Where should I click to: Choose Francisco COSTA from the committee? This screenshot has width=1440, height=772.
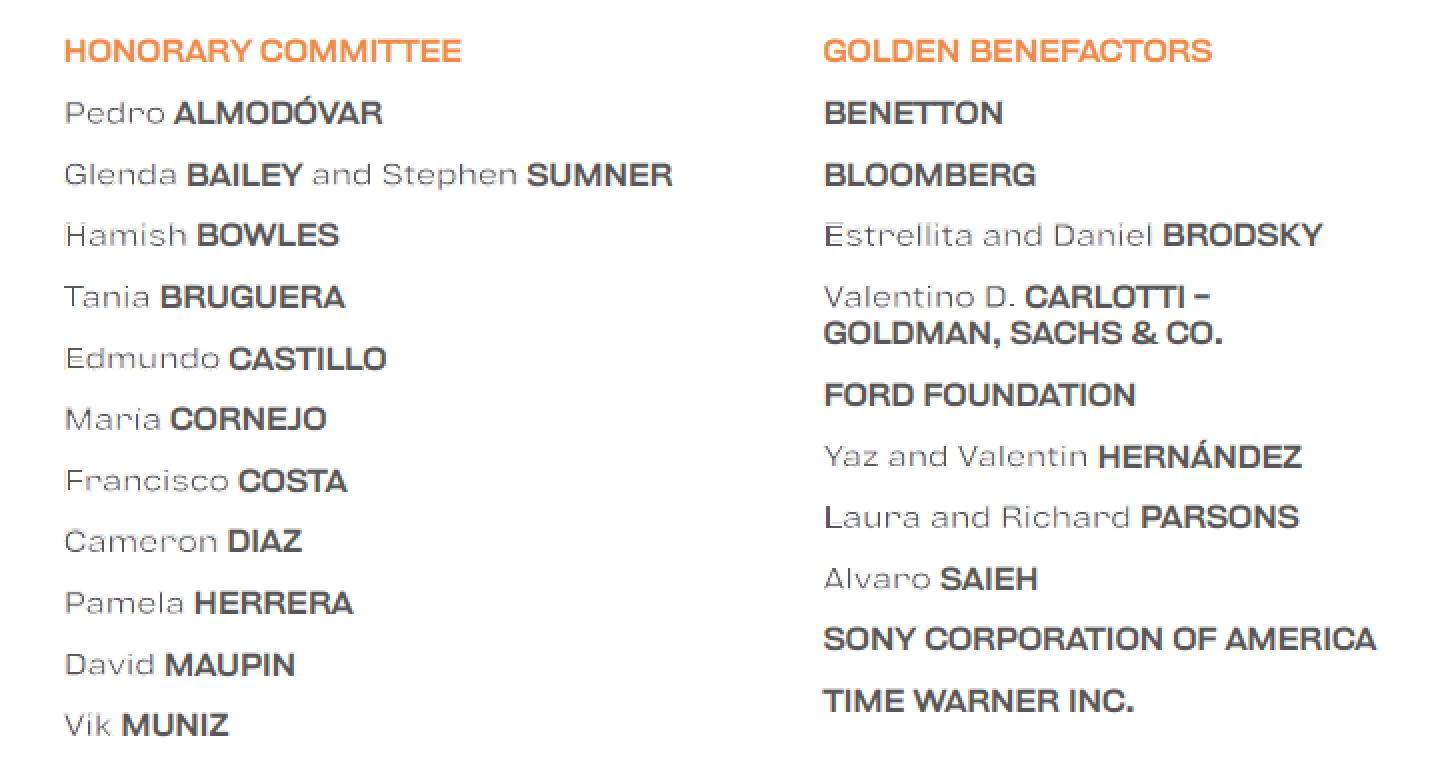tap(206, 481)
